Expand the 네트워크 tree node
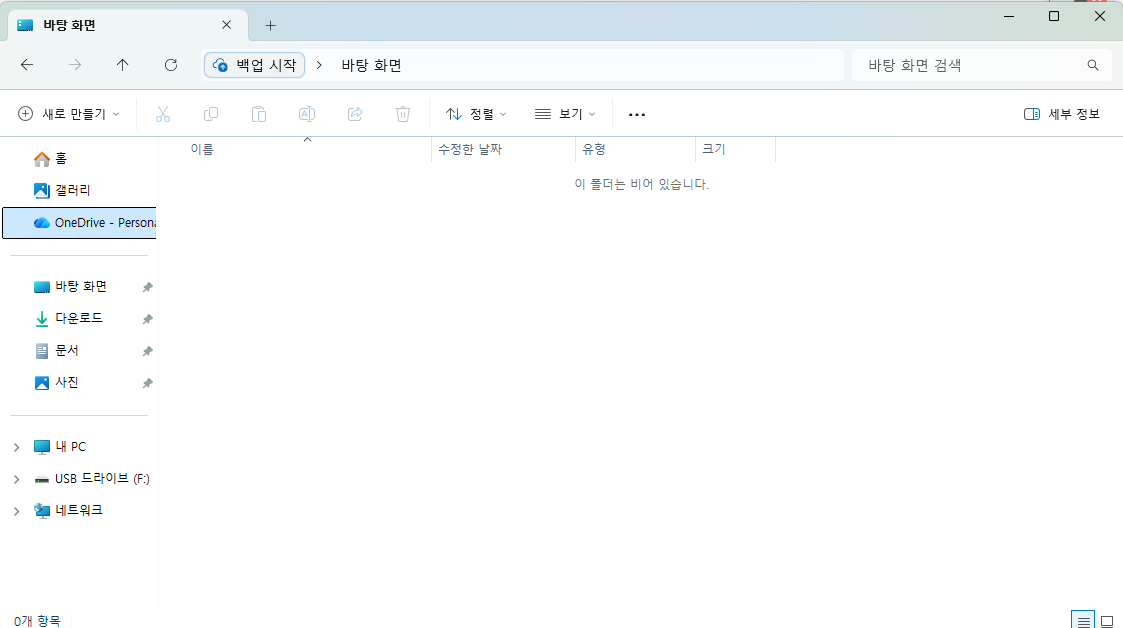 coord(16,511)
